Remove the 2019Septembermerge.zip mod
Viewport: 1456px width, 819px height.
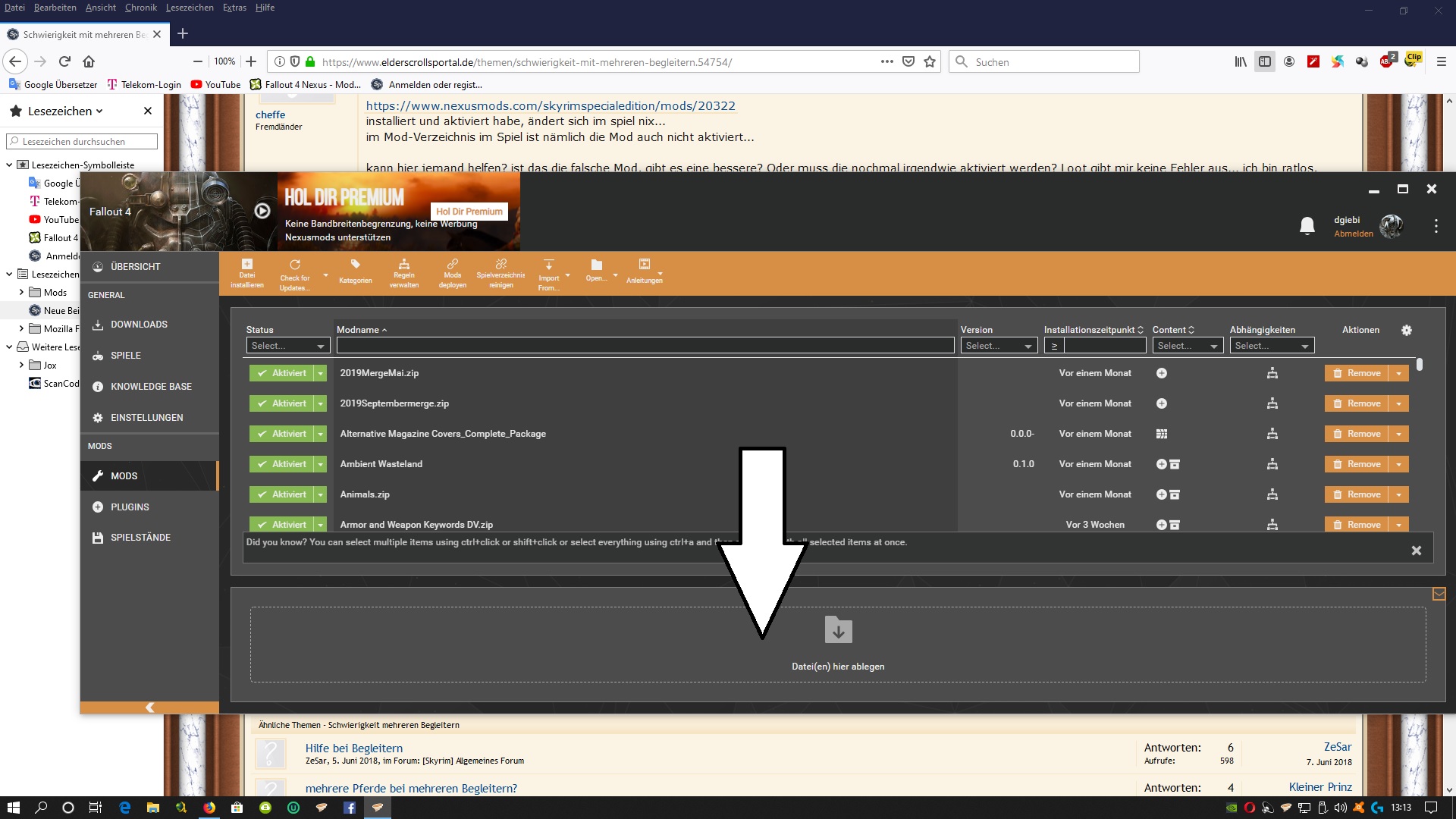pyautogui.click(x=1357, y=403)
